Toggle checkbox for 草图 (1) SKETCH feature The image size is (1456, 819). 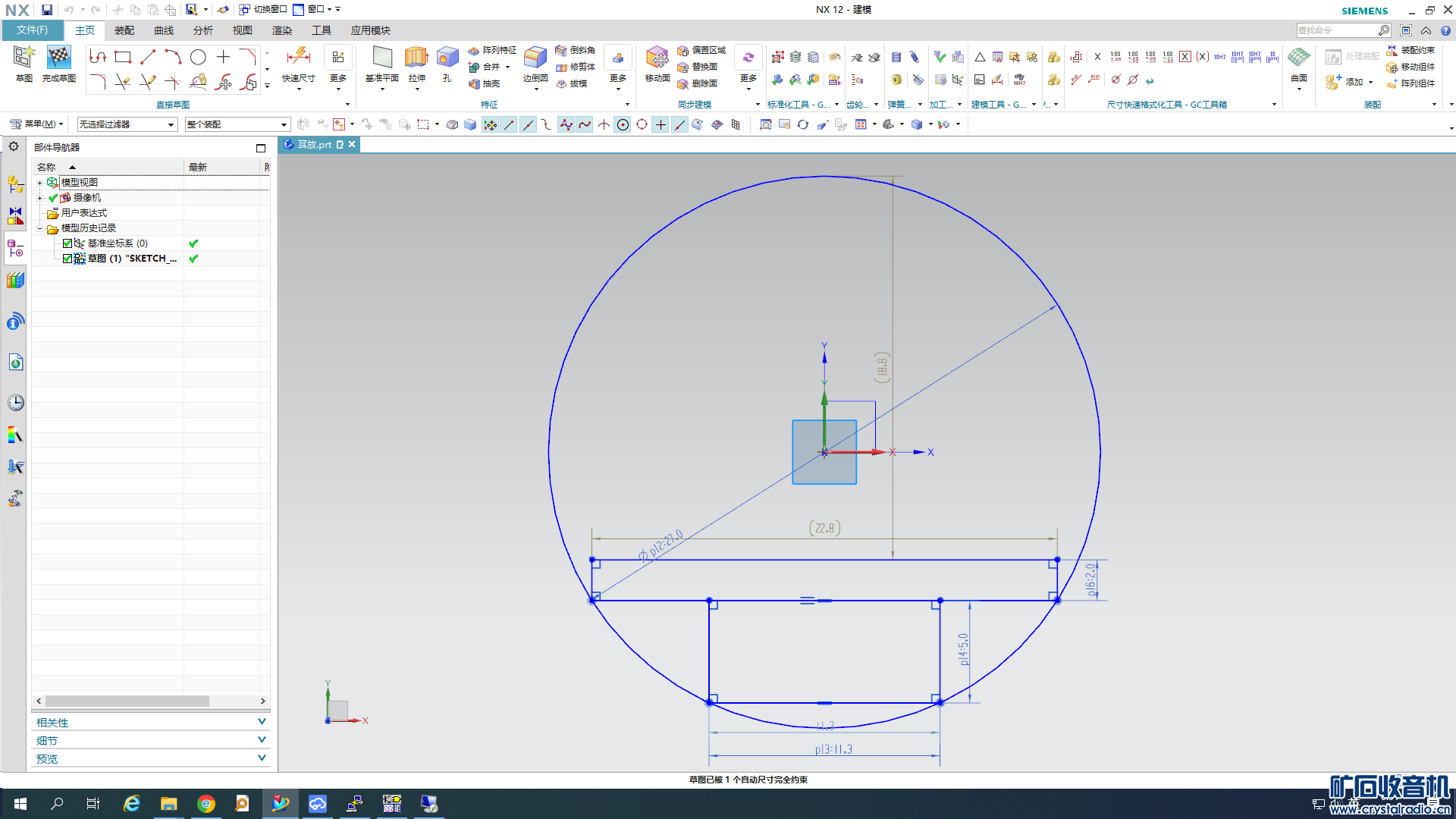pos(67,259)
